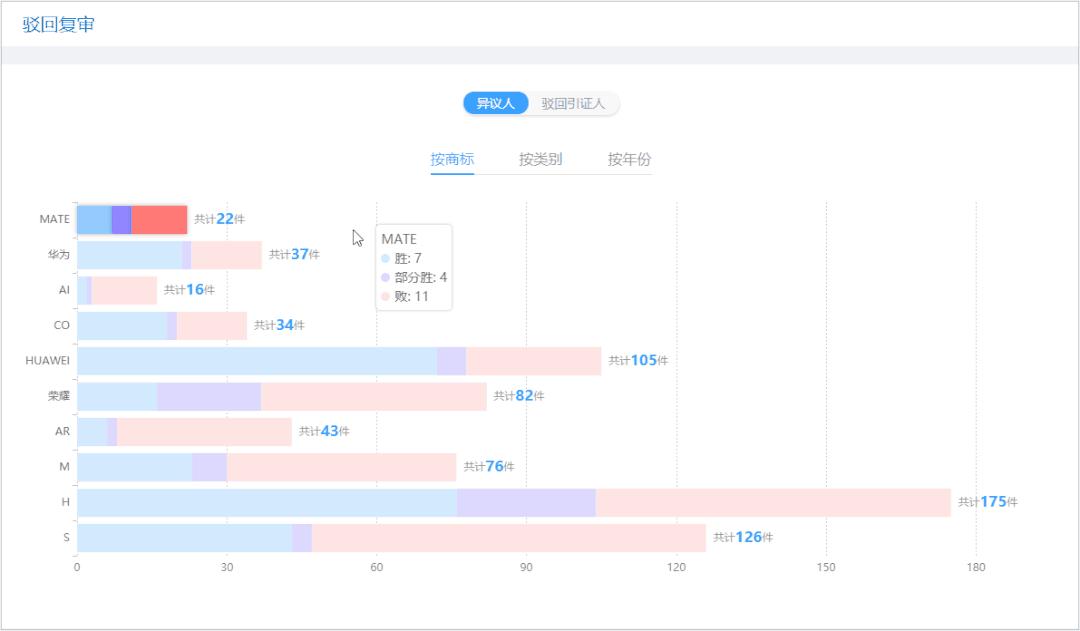Keep 异议人 selected in the segmented control
Screen dimensions: 1080x631
click(x=495, y=103)
